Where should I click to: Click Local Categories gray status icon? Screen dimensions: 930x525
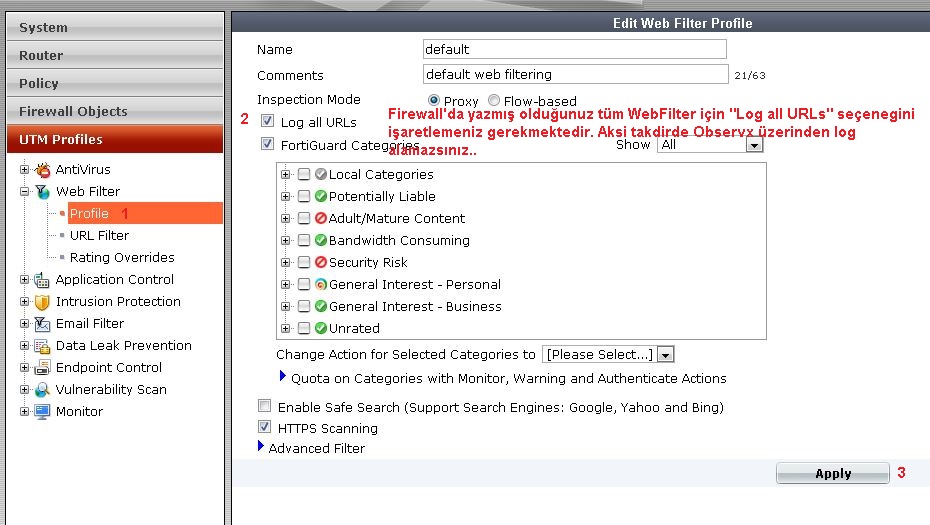point(321,174)
